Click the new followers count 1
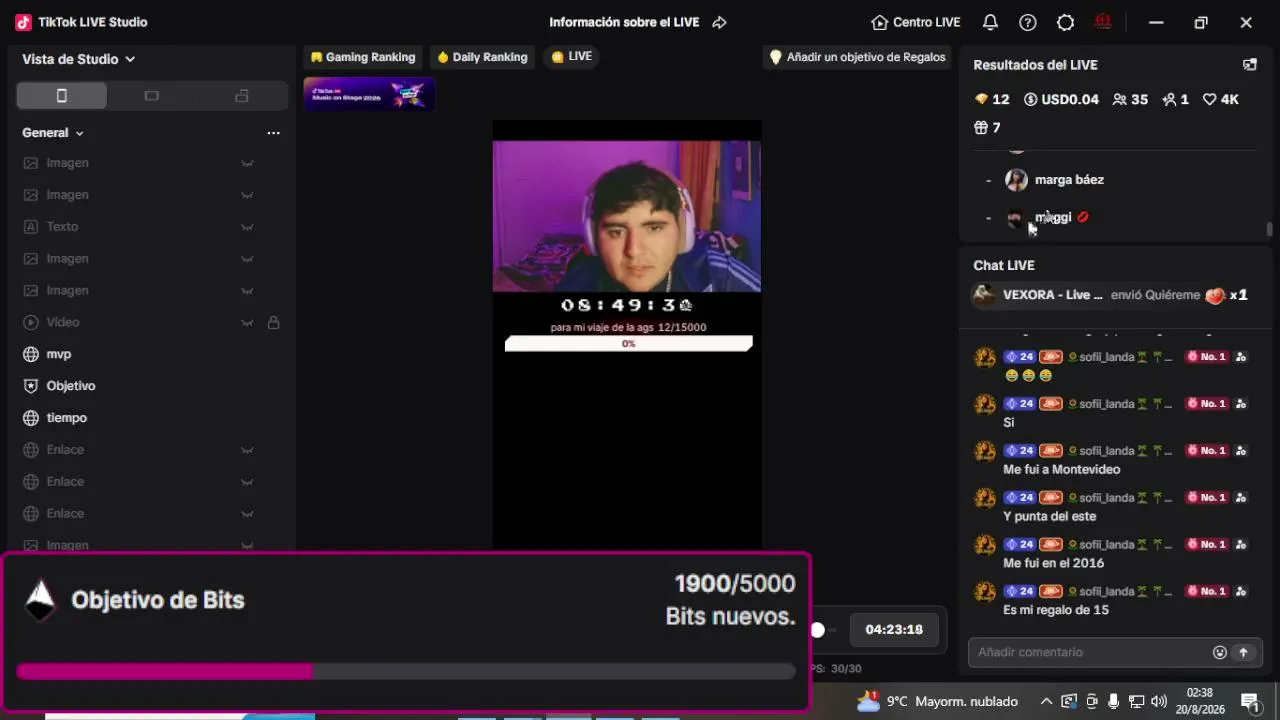 pyautogui.click(x=1175, y=99)
